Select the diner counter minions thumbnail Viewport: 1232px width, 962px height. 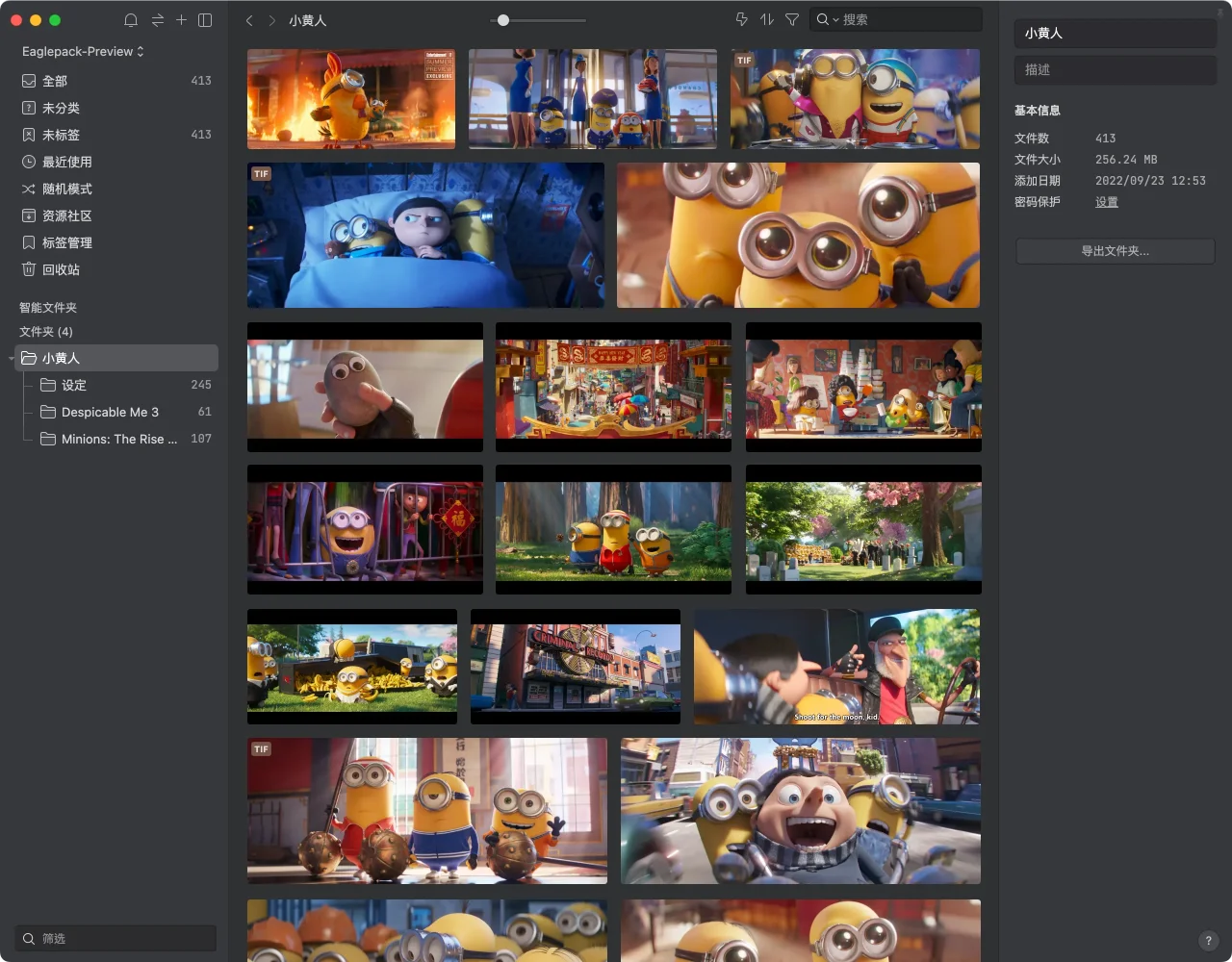coord(863,387)
